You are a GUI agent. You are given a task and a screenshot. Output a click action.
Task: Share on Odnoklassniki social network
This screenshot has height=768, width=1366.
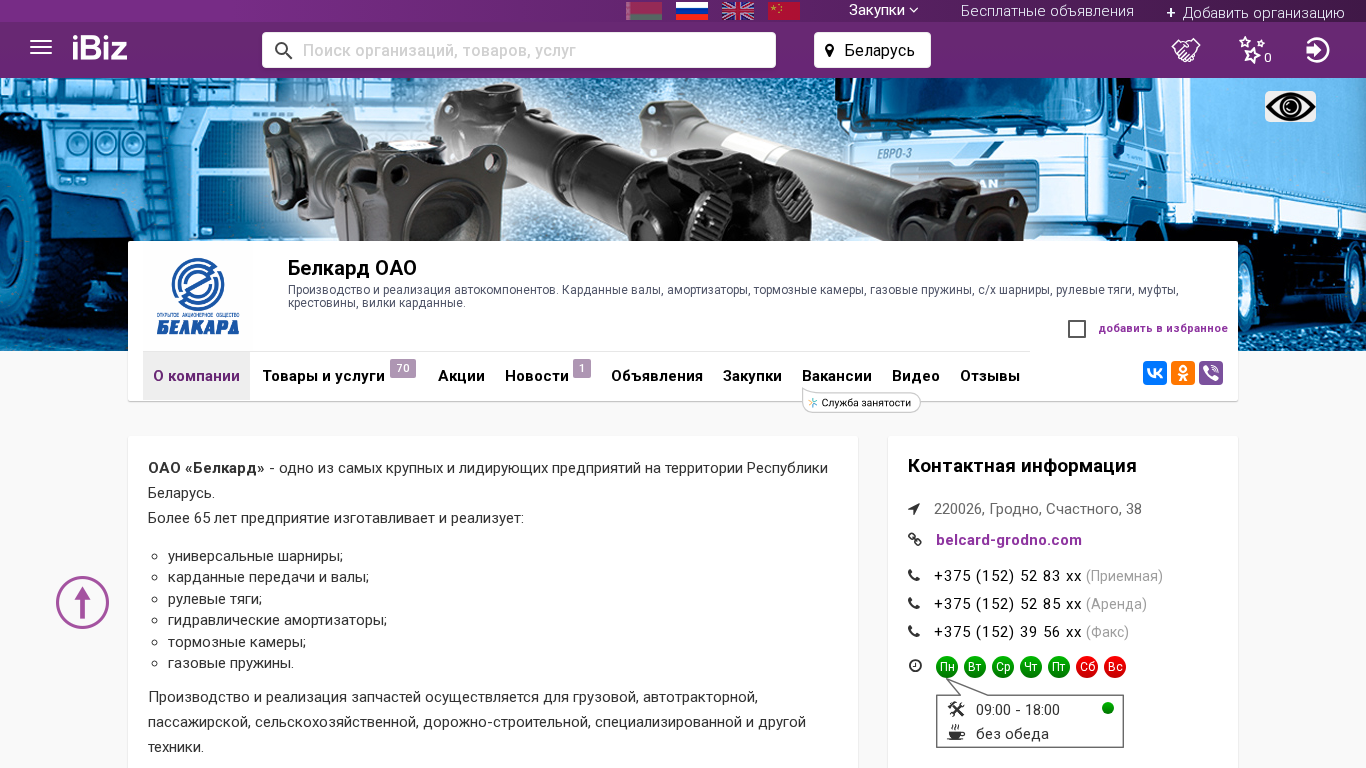click(1183, 373)
